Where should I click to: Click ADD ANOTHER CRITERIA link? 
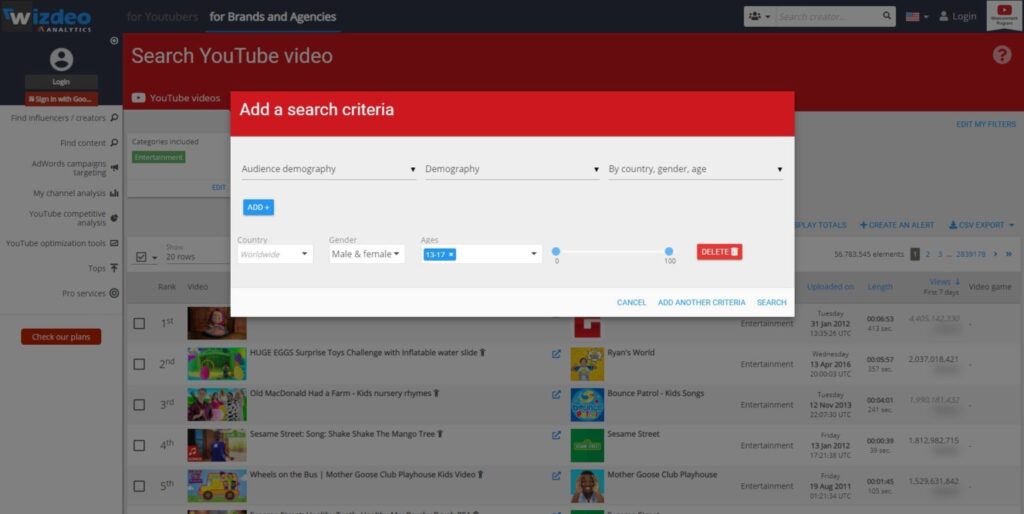[701, 302]
